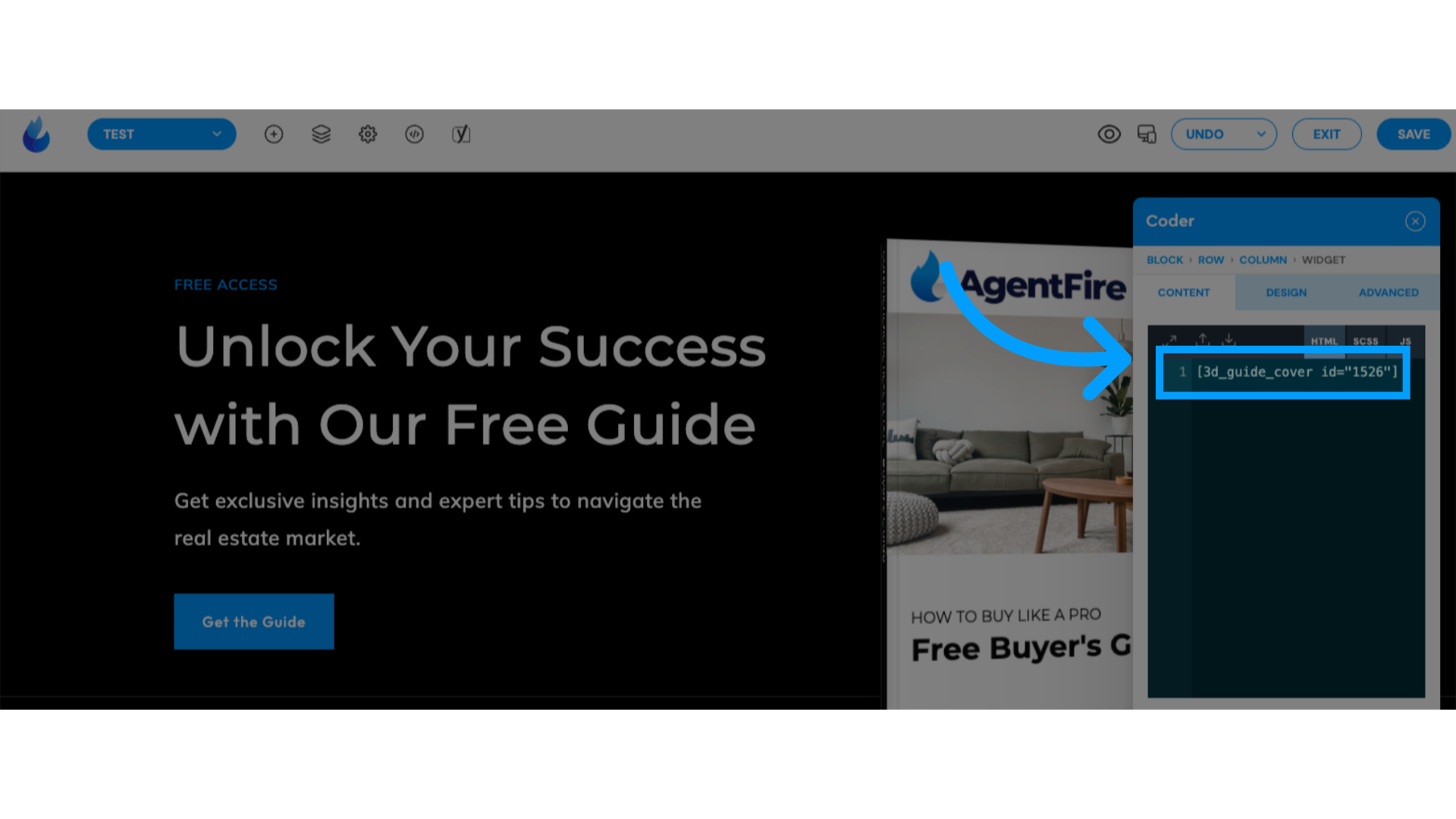Click the Settings gear icon
1456x819 pixels.
pos(368,134)
